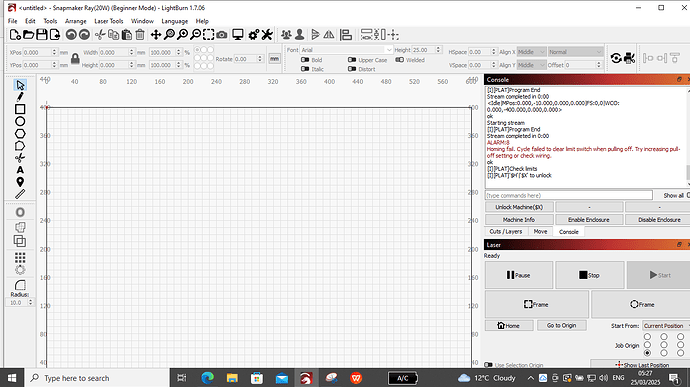The height and width of the screenshot is (387, 690).
Task: Click the Unlock Machine($X) button
Action: (x=519, y=207)
